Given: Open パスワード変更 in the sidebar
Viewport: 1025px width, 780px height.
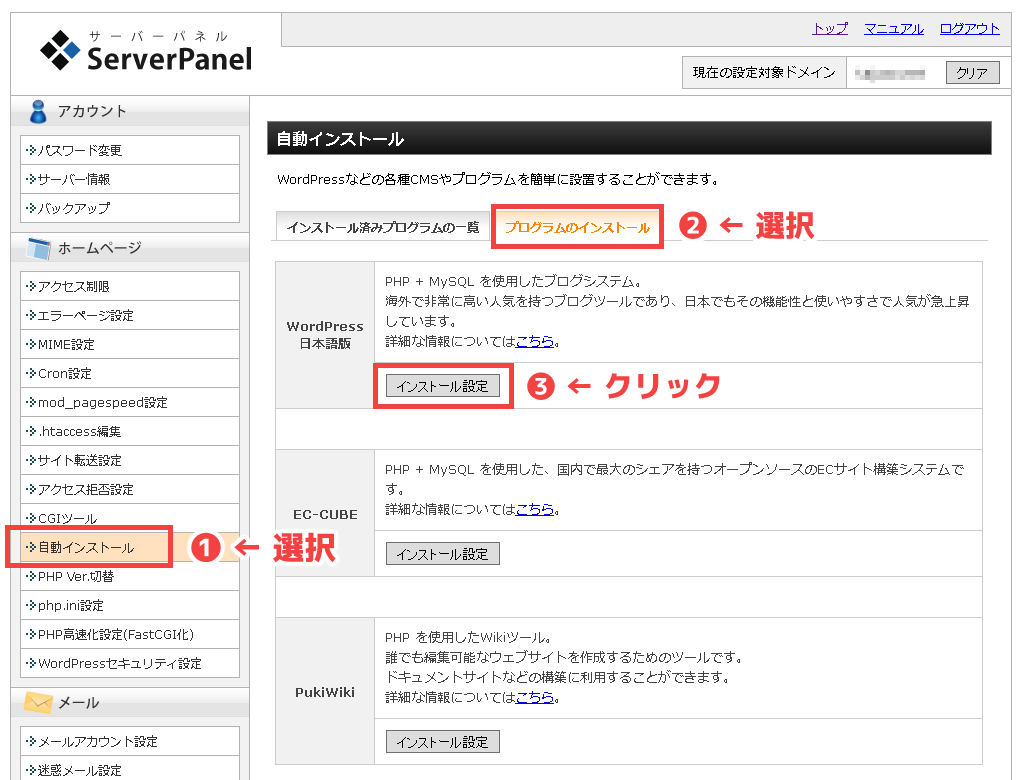Looking at the screenshot, I should pyautogui.click(x=130, y=150).
